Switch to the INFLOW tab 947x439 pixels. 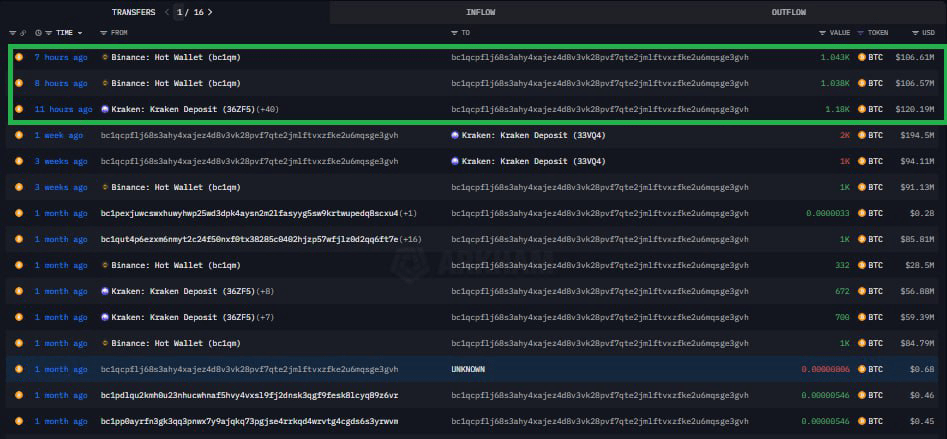(481, 12)
